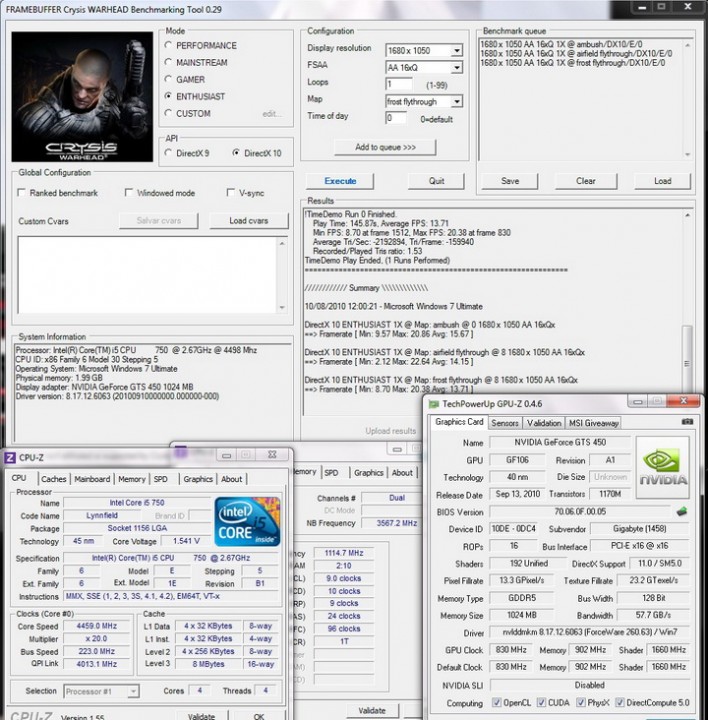Open the About tab in front CPU-Z
708x720 pixels.
click(231, 479)
